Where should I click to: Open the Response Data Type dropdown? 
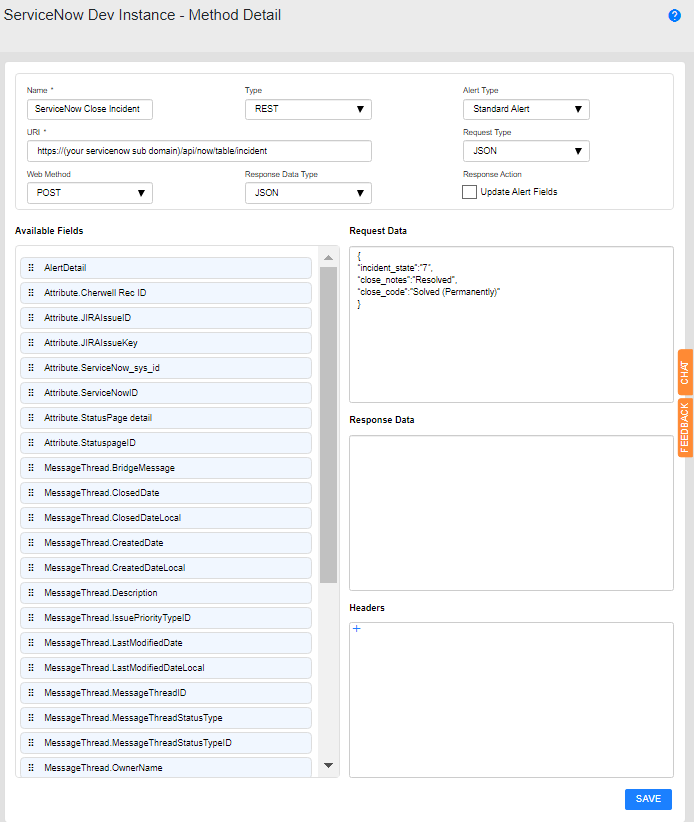(308, 193)
